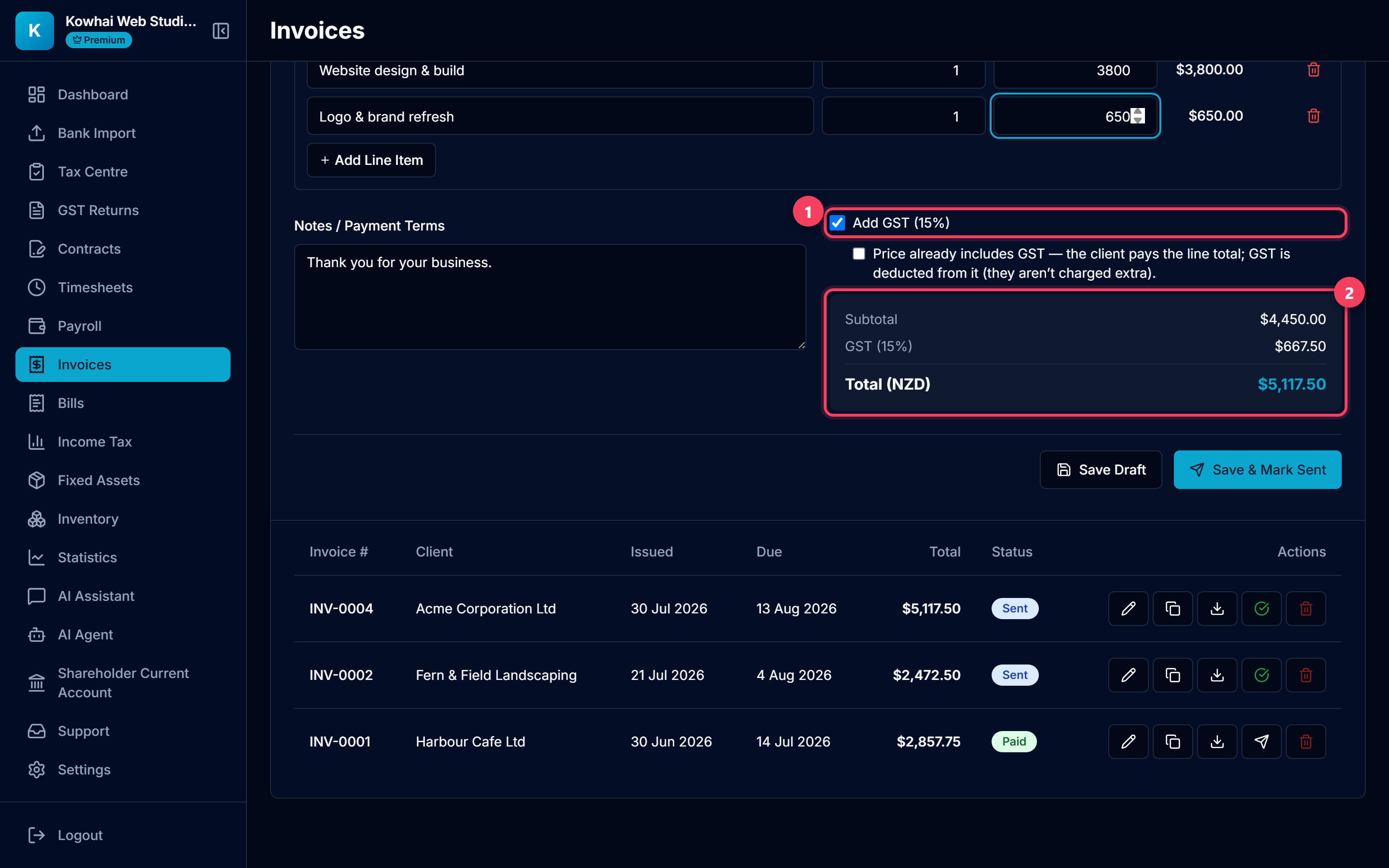Viewport: 1389px width, 868px height.
Task: Go to Income Tax
Action: point(123,441)
